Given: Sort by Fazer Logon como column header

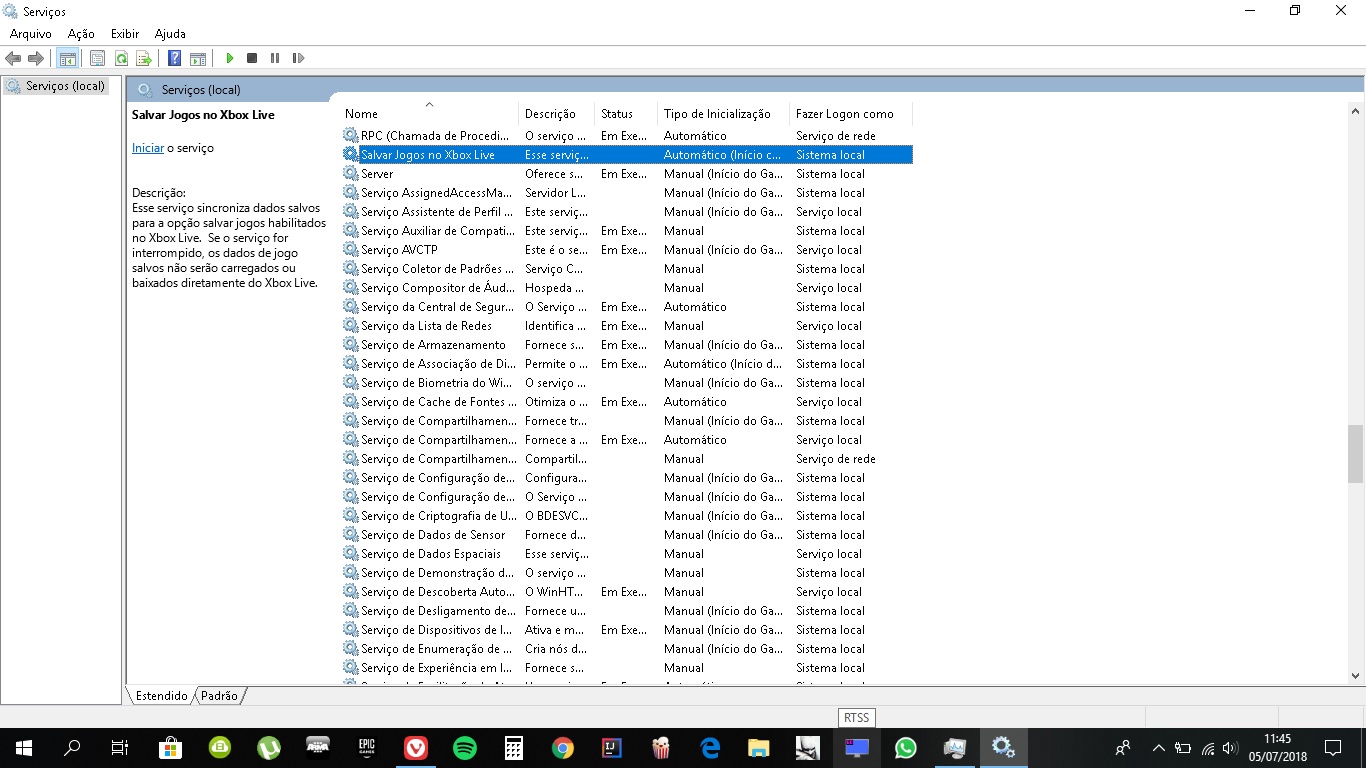Looking at the screenshot, I should (x=851, y=114).
